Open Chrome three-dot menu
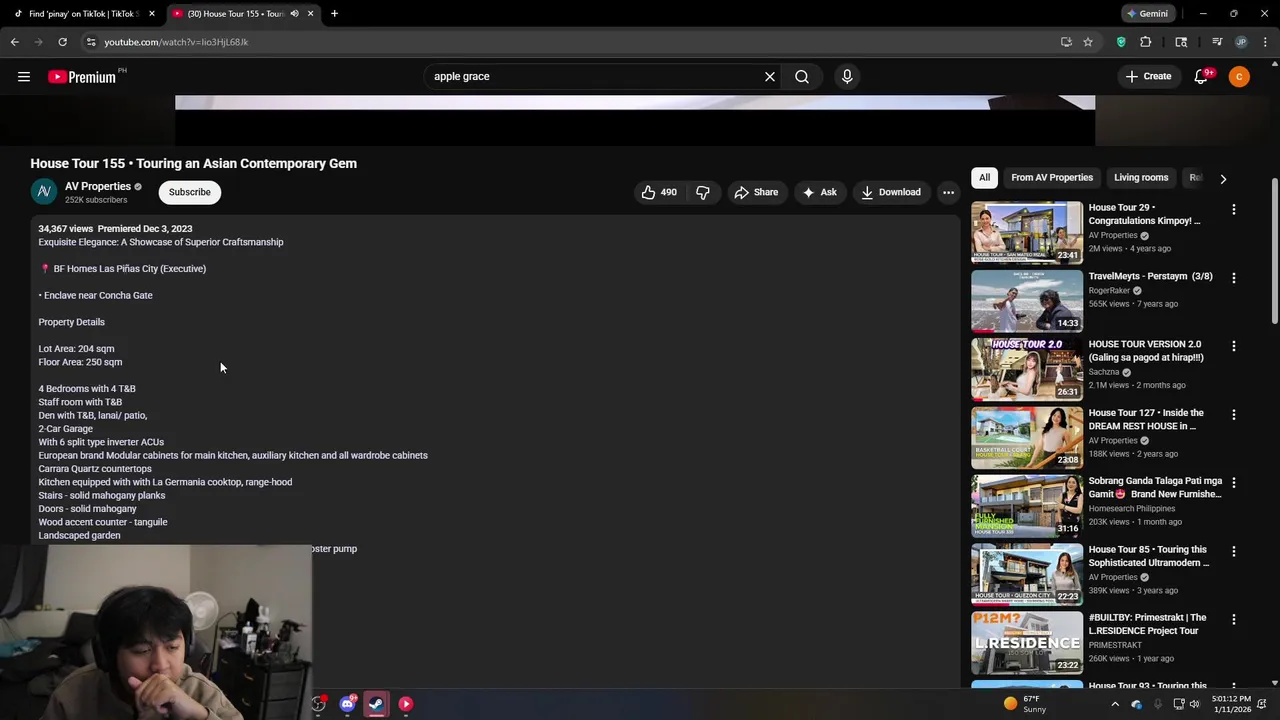 [1265, 42]
